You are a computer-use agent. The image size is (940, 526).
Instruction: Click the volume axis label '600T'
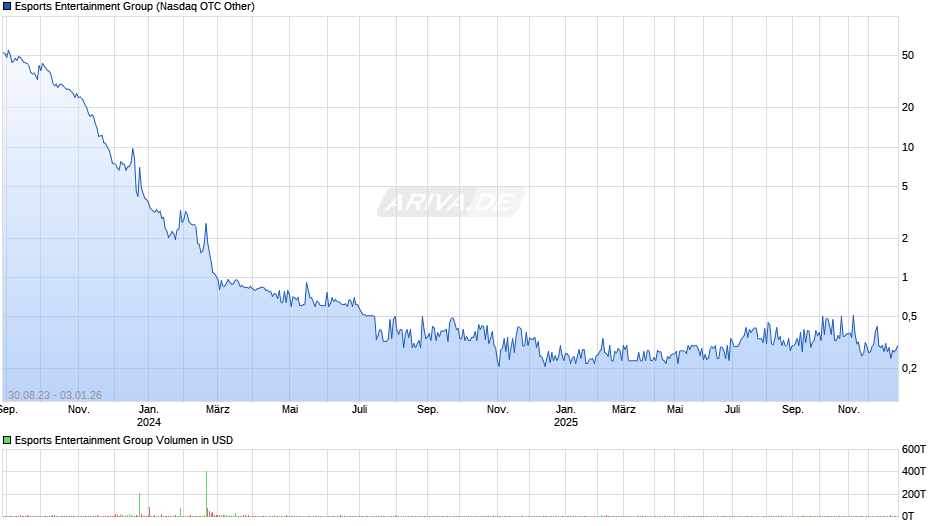coord(914,449)
